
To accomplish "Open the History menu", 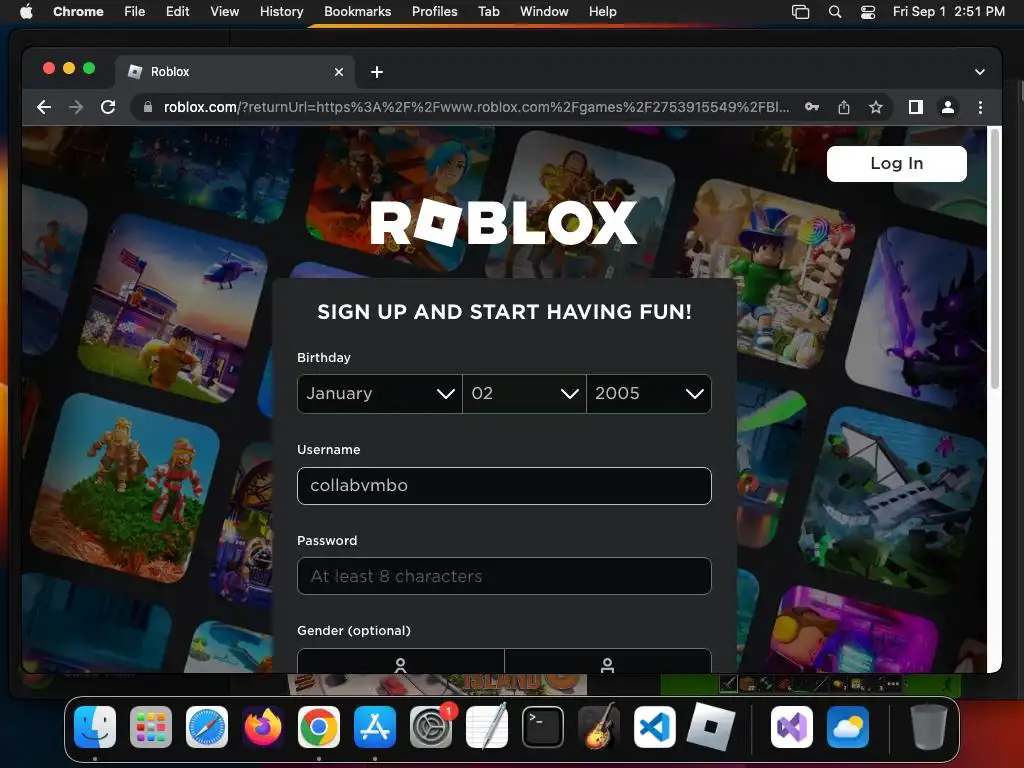I will (281, 11).
